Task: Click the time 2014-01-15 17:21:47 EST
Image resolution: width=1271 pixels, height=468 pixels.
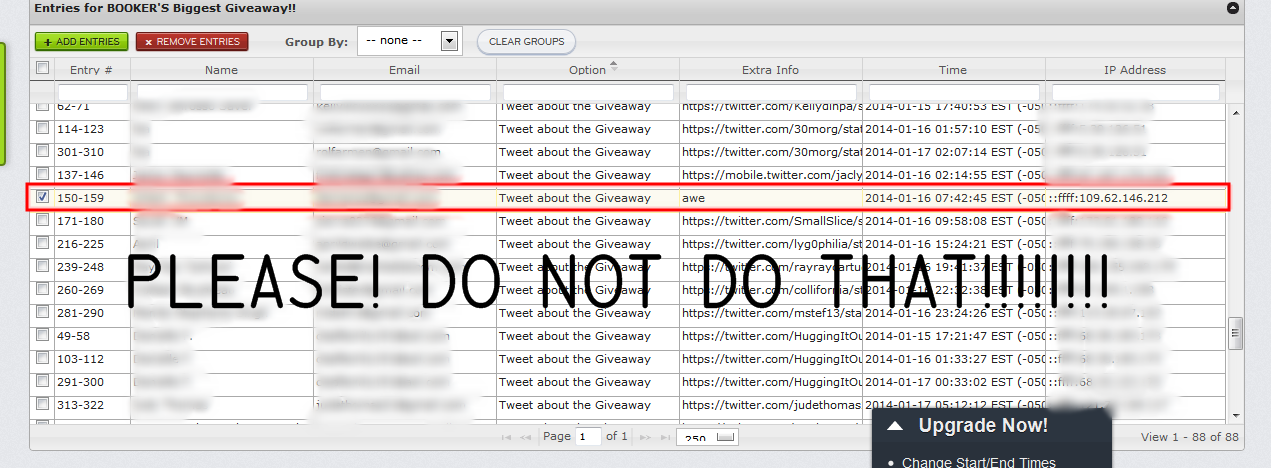Action: 954,335
